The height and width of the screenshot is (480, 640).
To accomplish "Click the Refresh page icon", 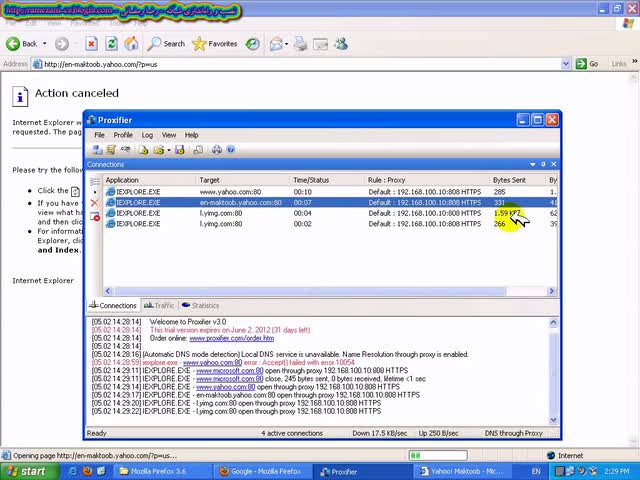I will coord(111,43).
